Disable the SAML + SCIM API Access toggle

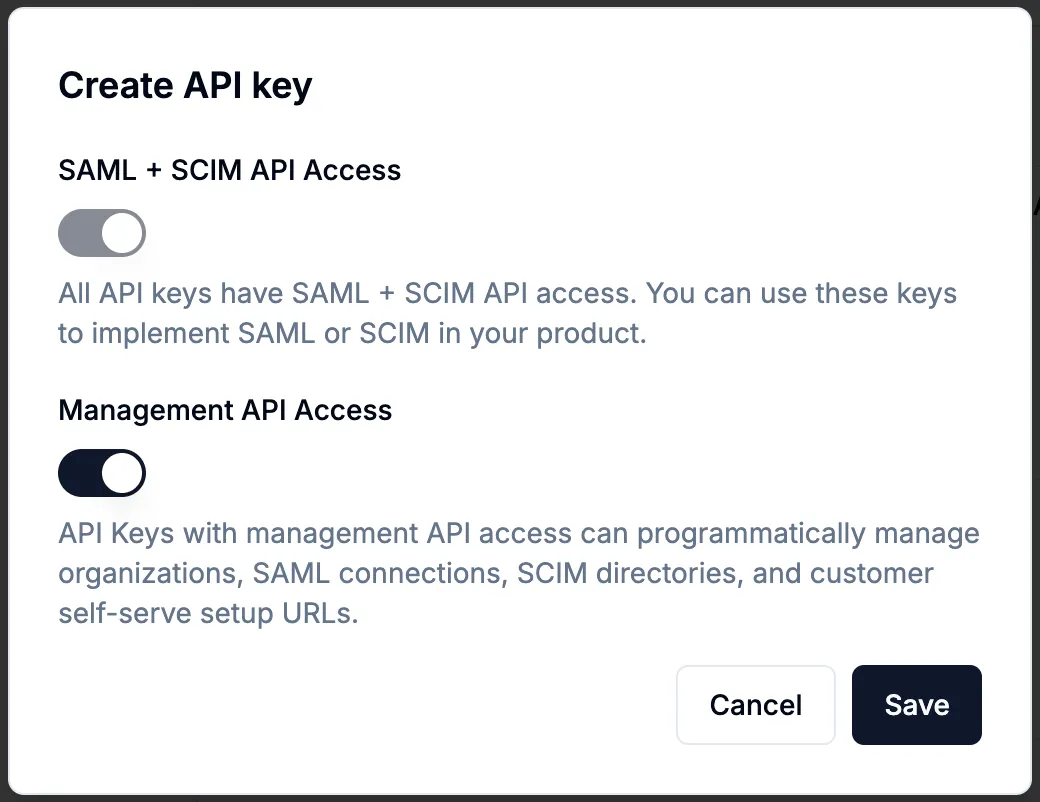click(102, 232)
